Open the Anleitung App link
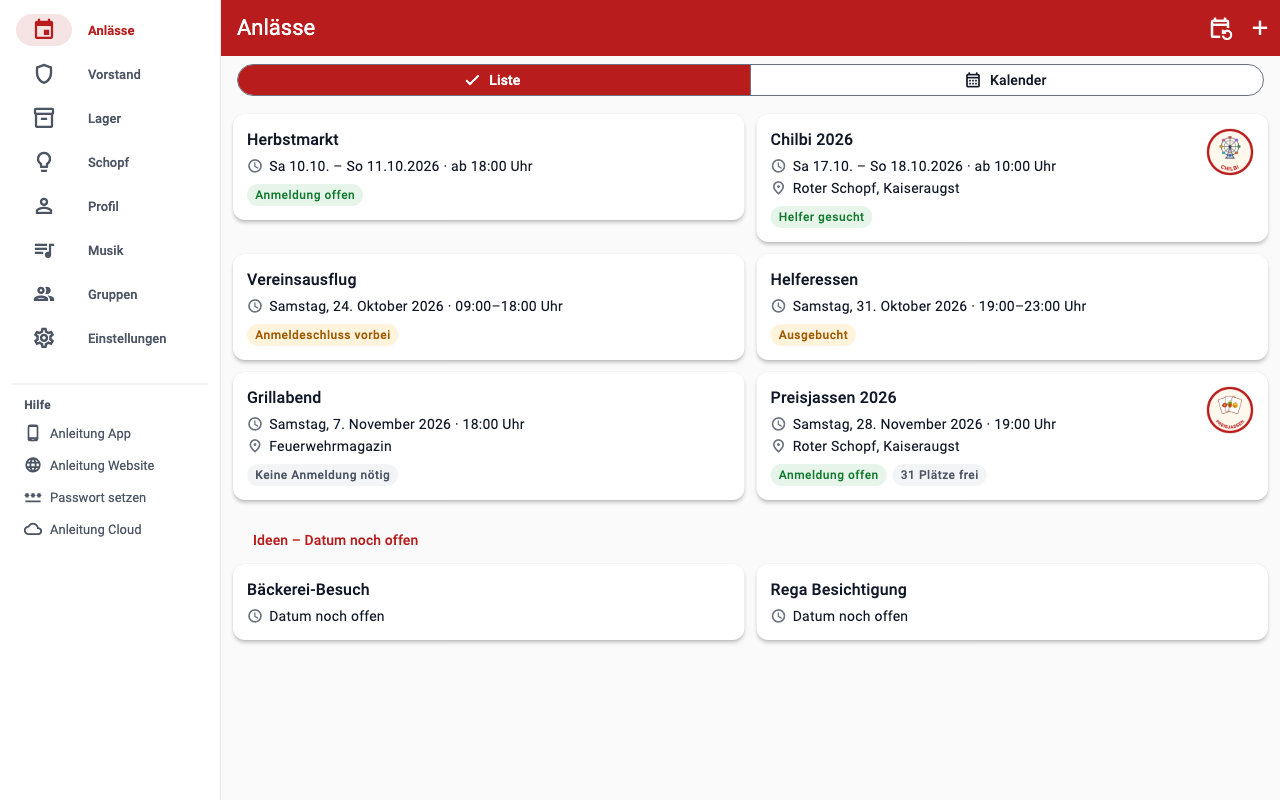Screen dimensions: 1280x800 pyautogui.click(x=90, y=433)
